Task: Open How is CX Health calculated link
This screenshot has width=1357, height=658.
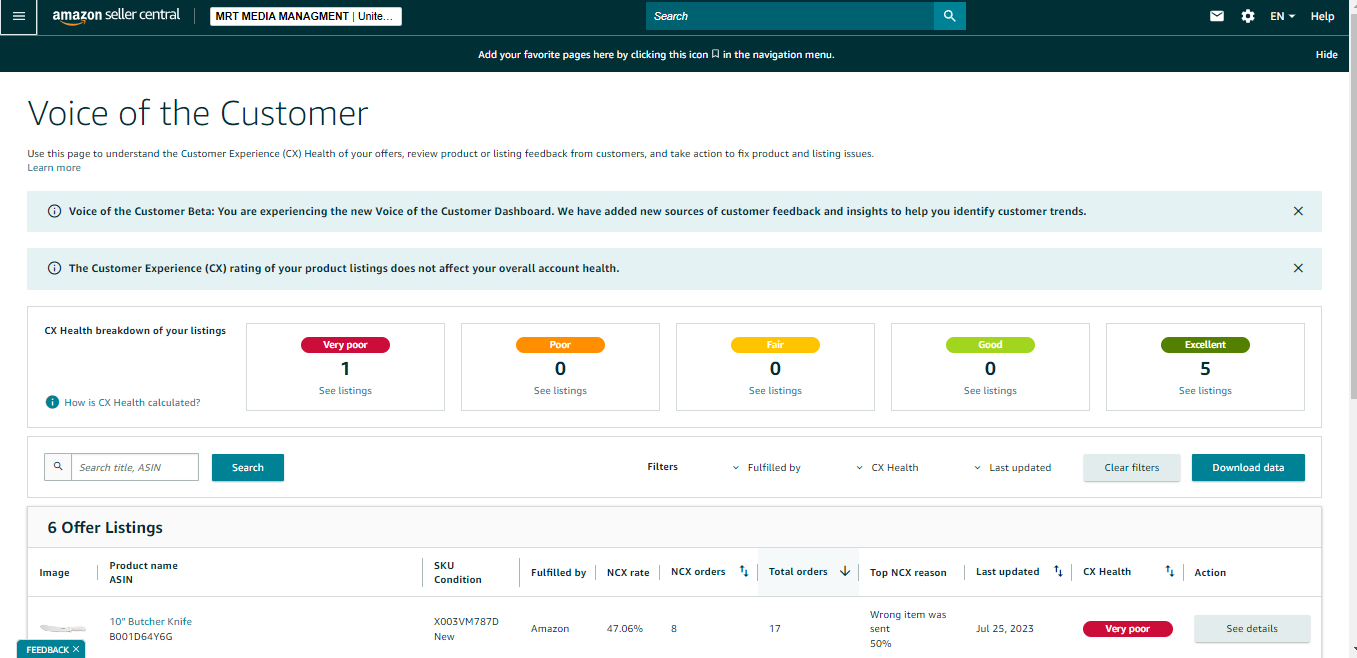Action: point(132,402)
